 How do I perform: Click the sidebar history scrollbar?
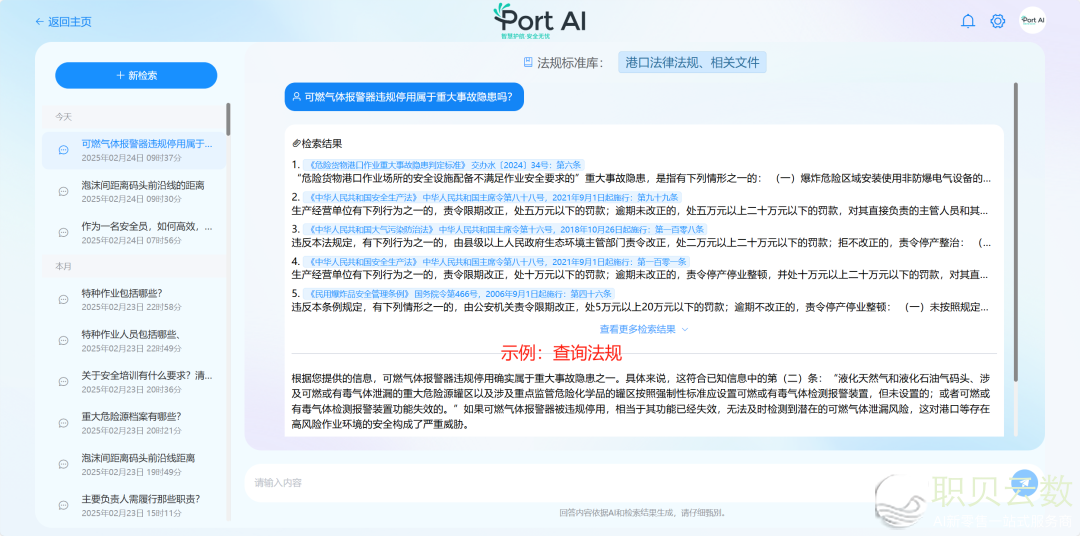coord(228,120)
